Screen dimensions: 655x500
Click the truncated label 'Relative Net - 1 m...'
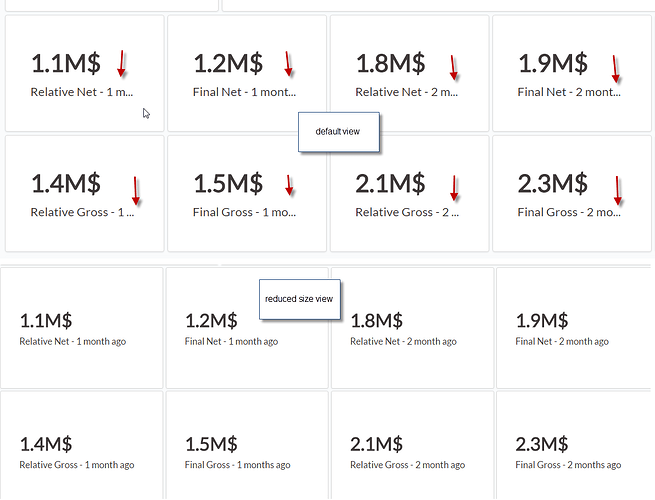pos(82,92)
